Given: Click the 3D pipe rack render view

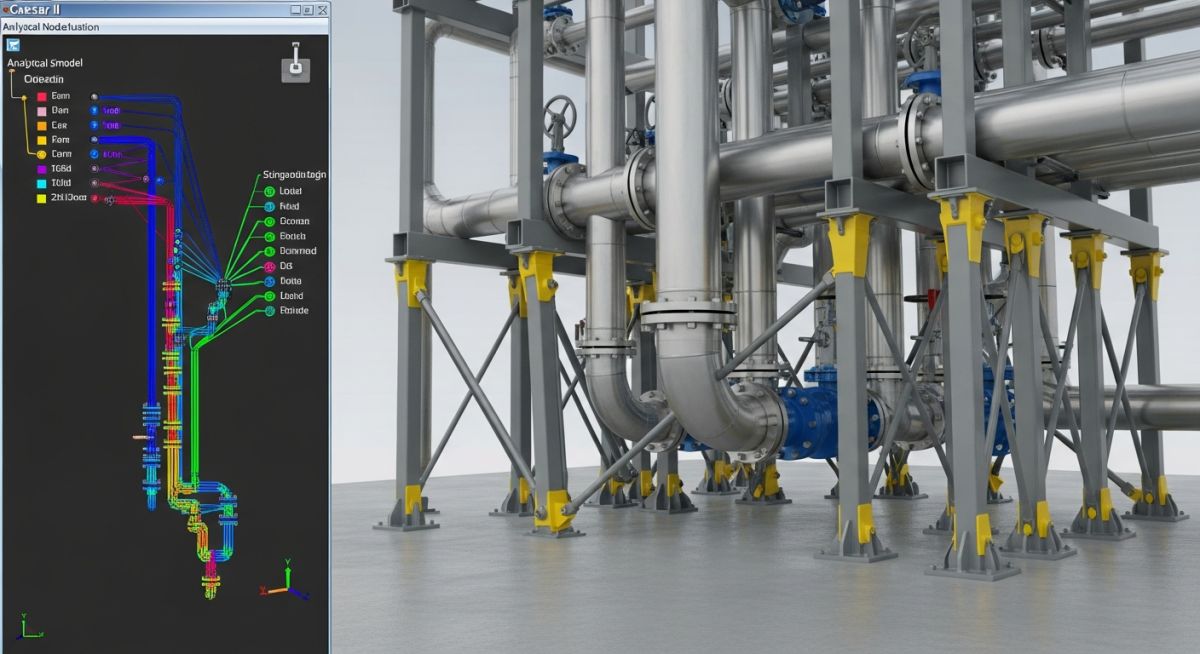Looking at the screenshot, I should (765, 327).
